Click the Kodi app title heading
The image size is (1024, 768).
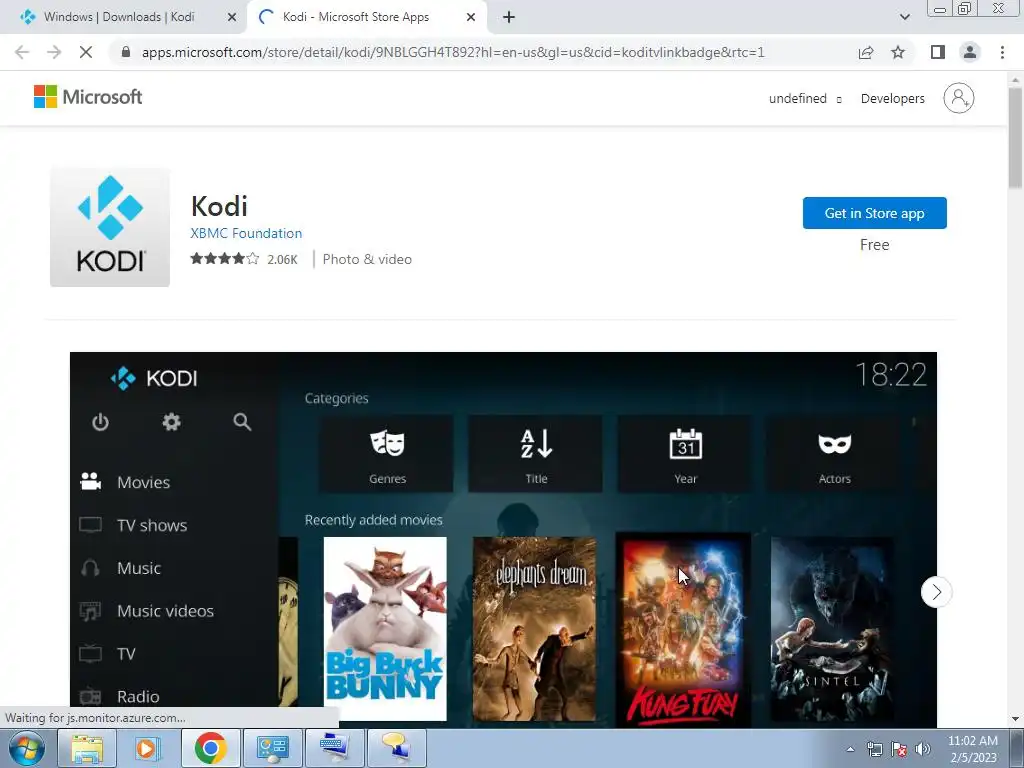[219, 206]
